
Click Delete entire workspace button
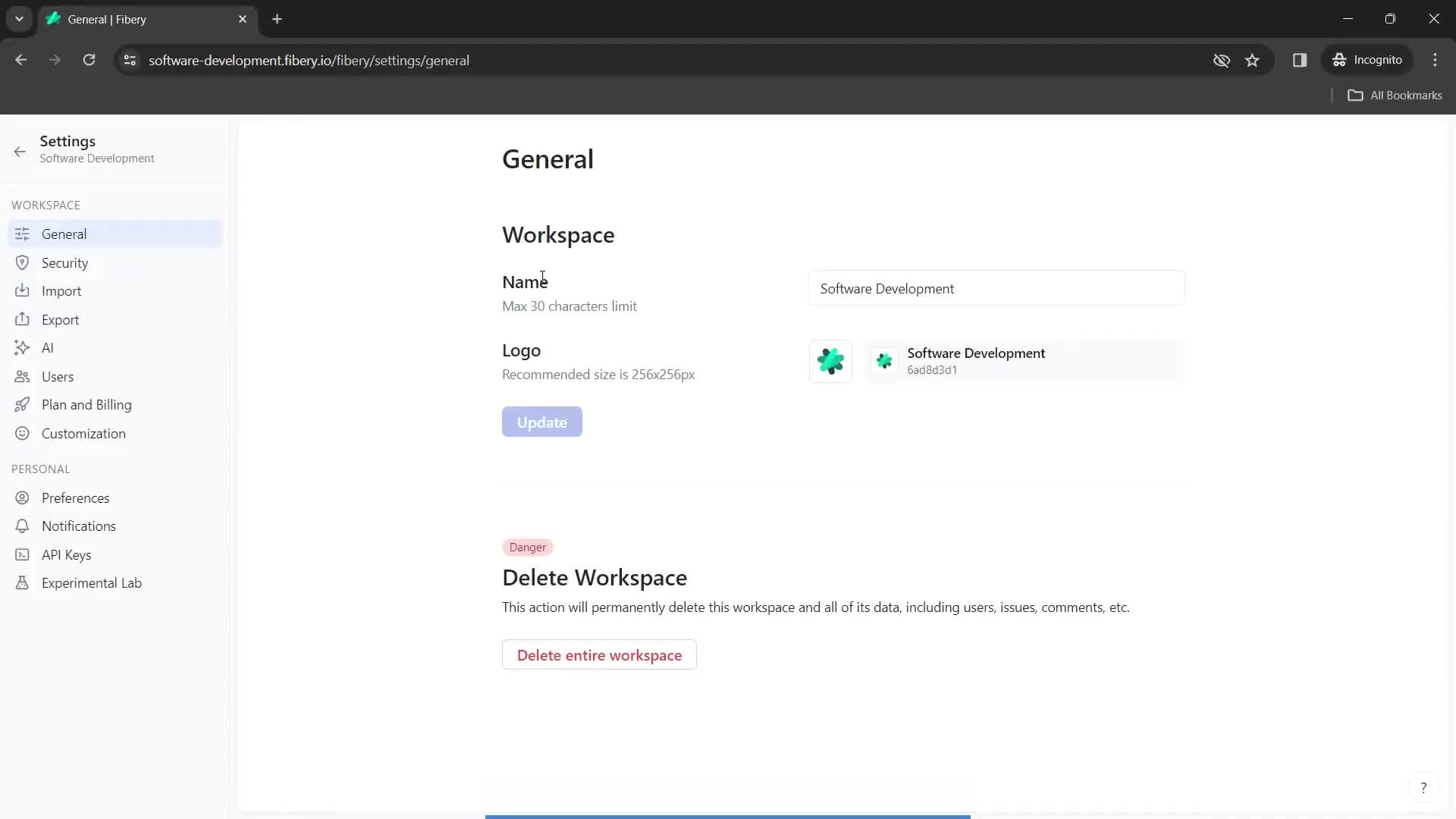[x=599, y=654]
